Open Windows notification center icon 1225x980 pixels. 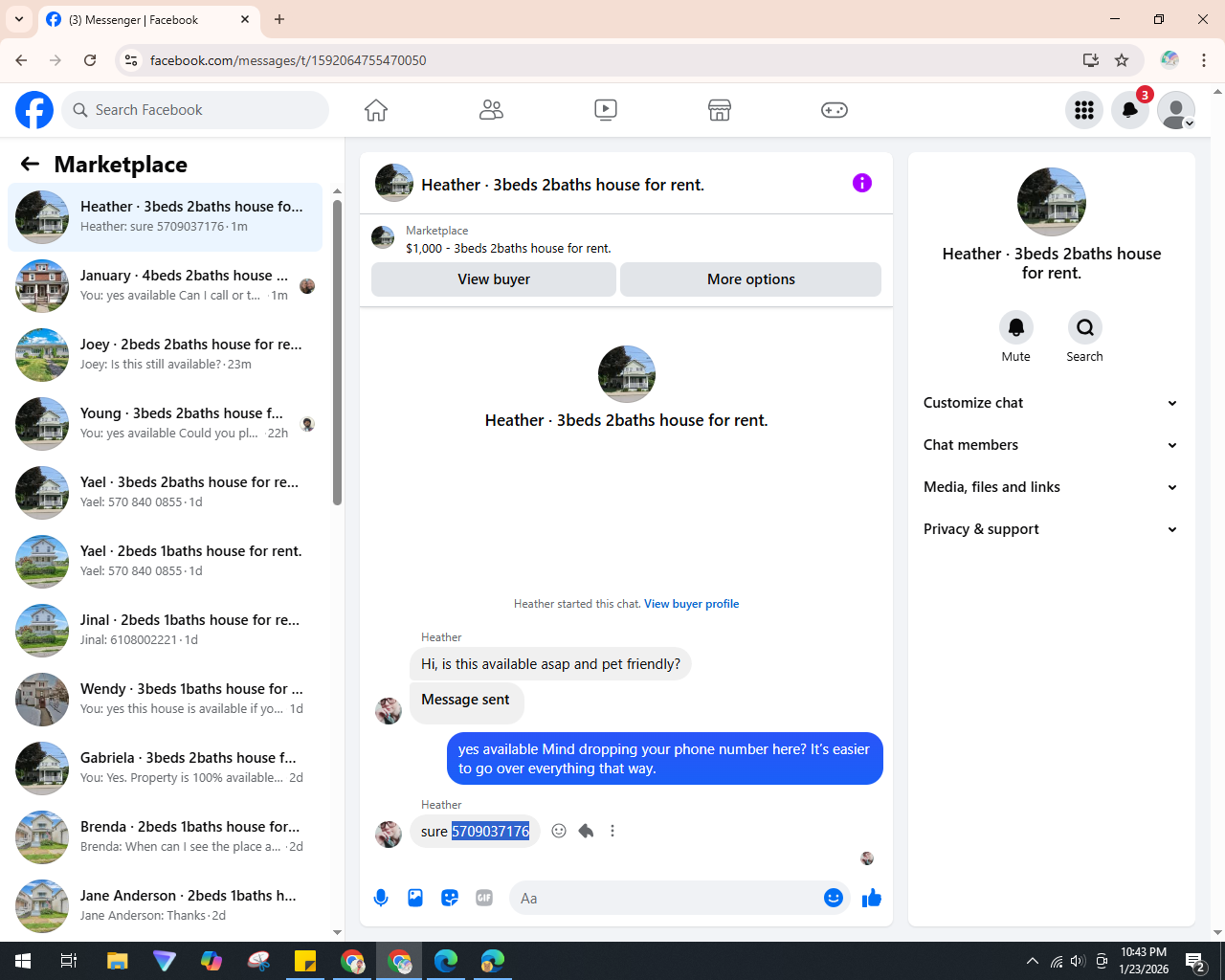1194,961
